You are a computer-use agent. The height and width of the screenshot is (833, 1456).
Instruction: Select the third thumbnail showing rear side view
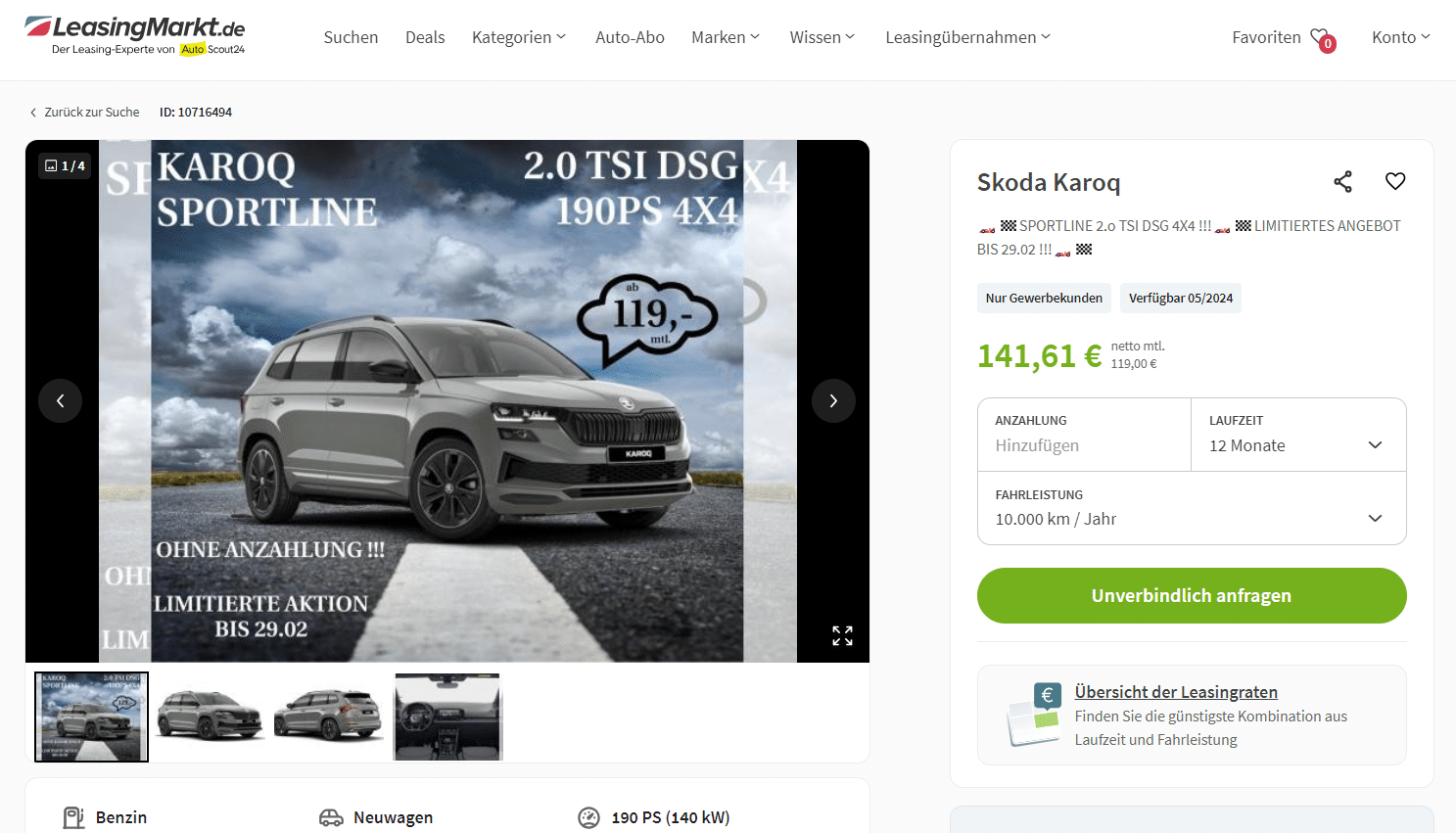328,717
